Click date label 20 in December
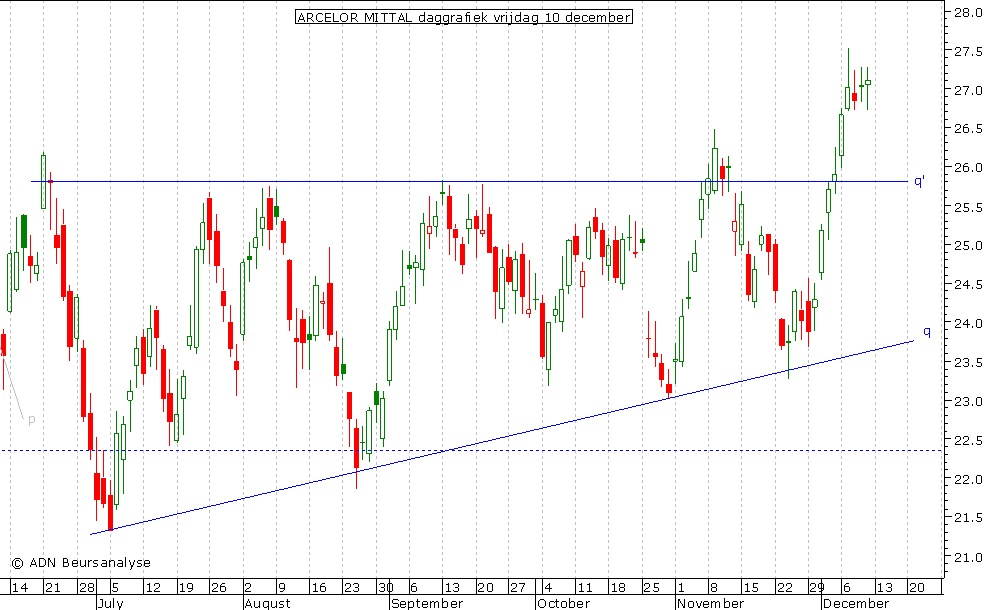This screenshot has height=610, width=985. (917, 587)
